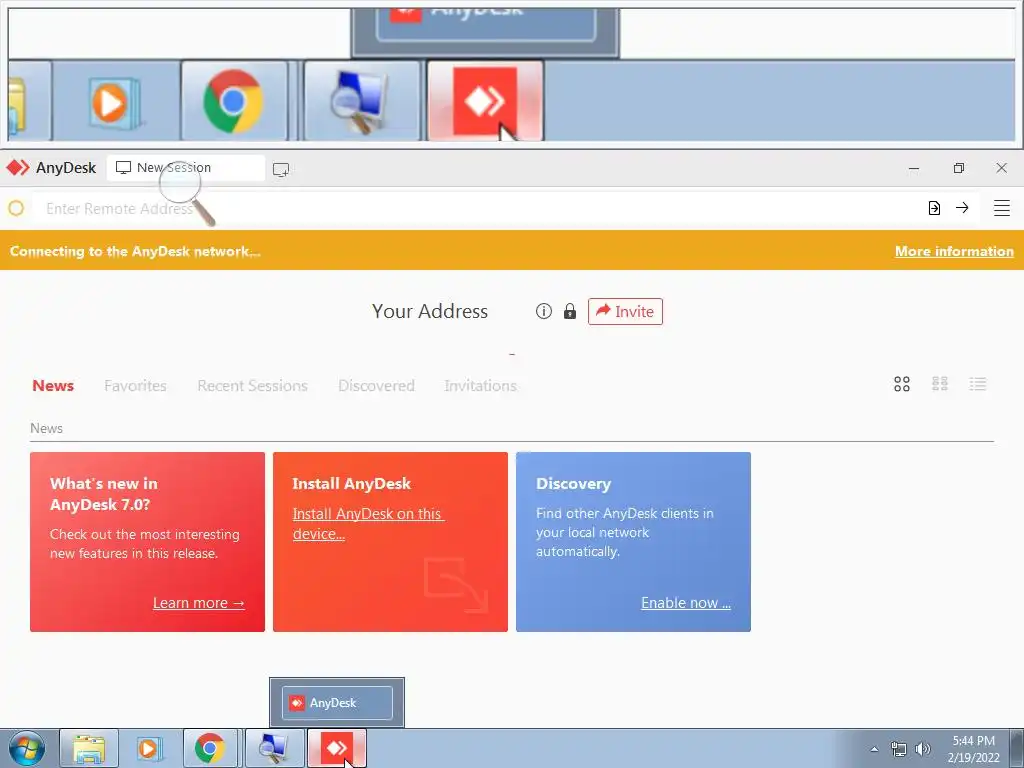Viewport: 1024px width, 768px height.
Task: Switch to the Recent Sessions tab
Action: pyautogui.click(x=252, y=385)
